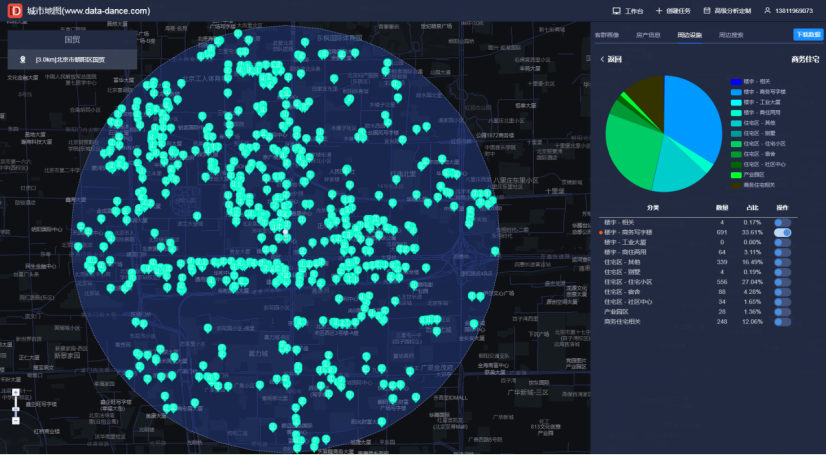
Task: Enable the 楼宇-相关 toggle switch
Action: tap(782, 223)
